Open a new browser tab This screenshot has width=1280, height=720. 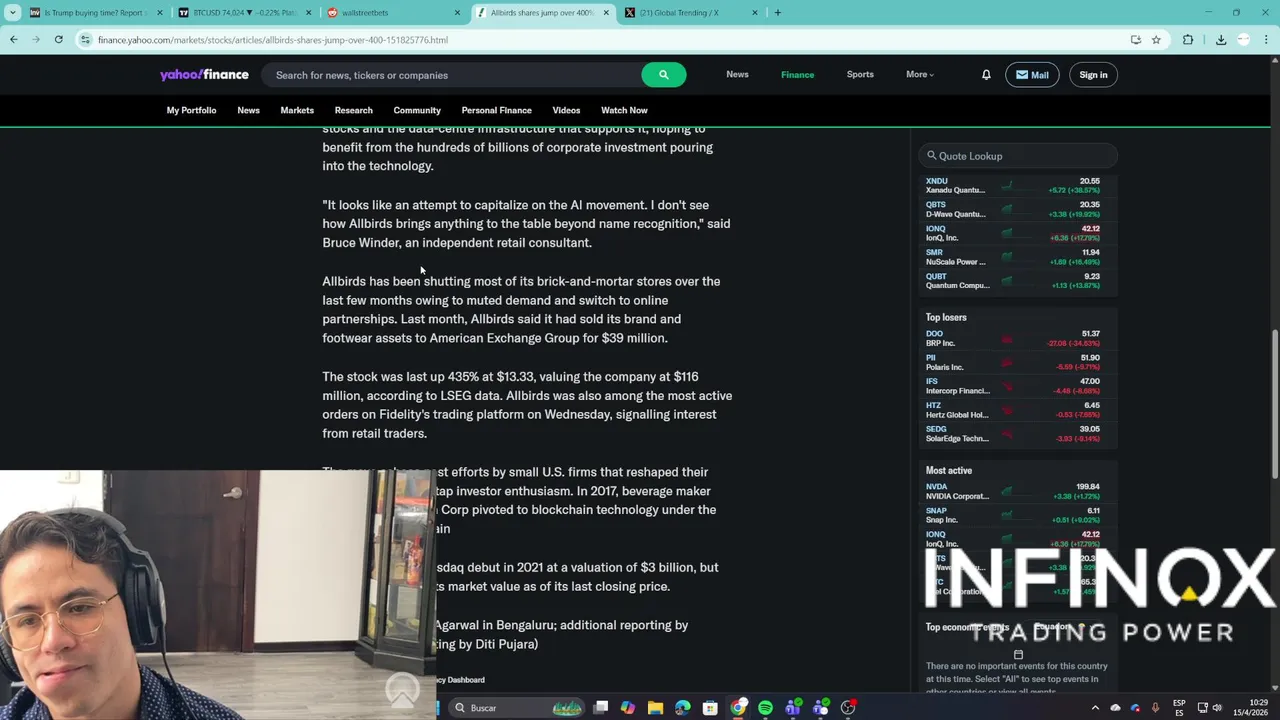[x=777, y=13]
